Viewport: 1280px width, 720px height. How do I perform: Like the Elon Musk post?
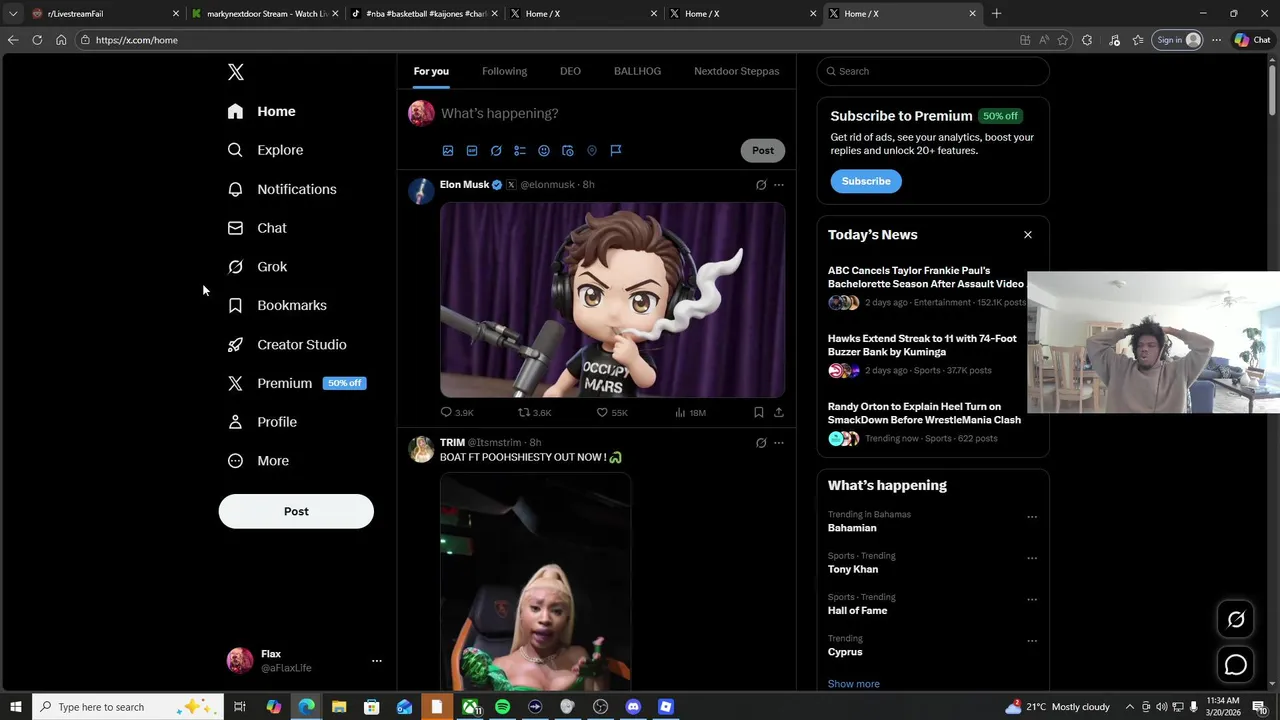611,412
